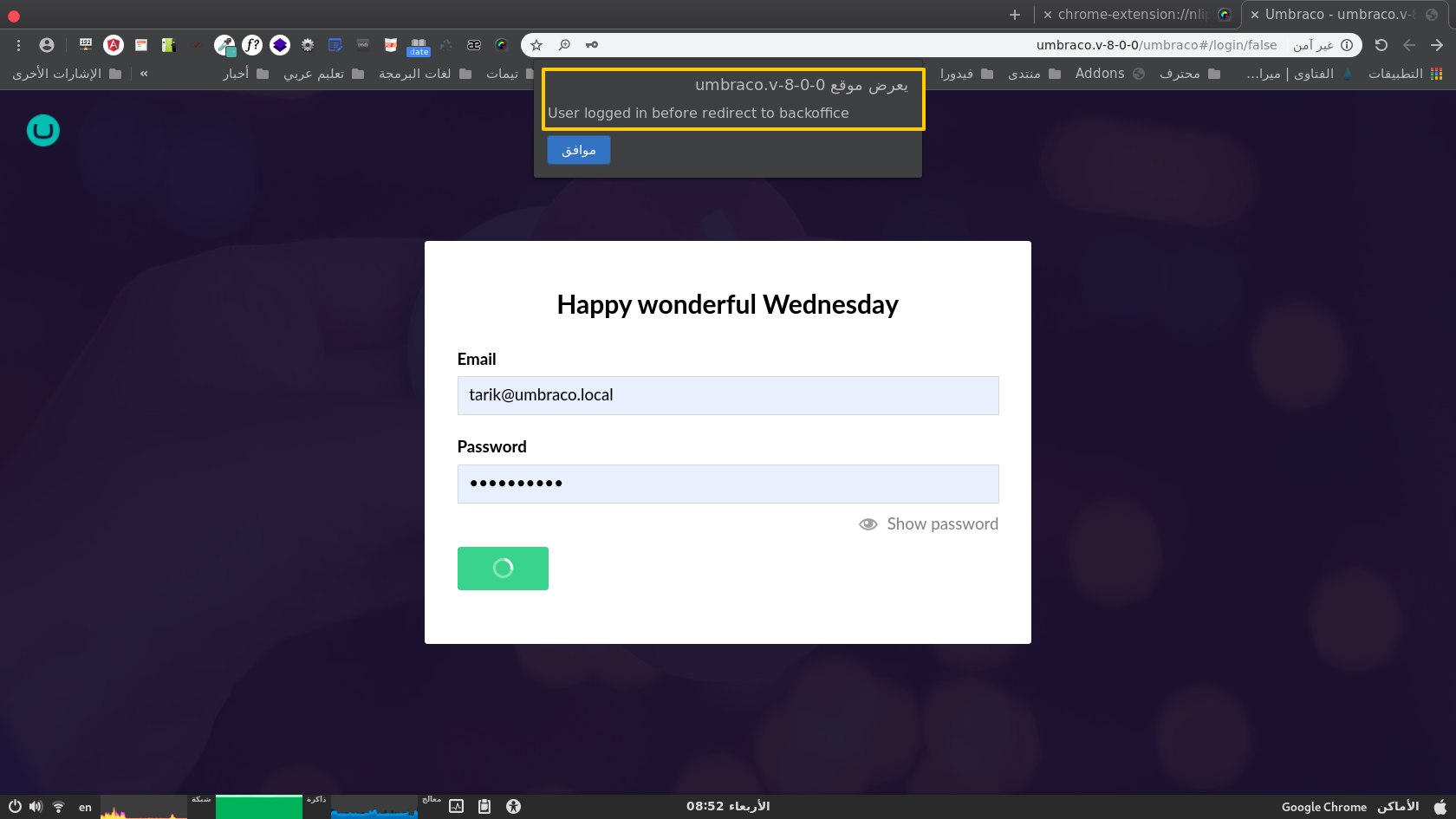Reload the page
Viewport: 1456px width, 819px height.
(1381, 45)
